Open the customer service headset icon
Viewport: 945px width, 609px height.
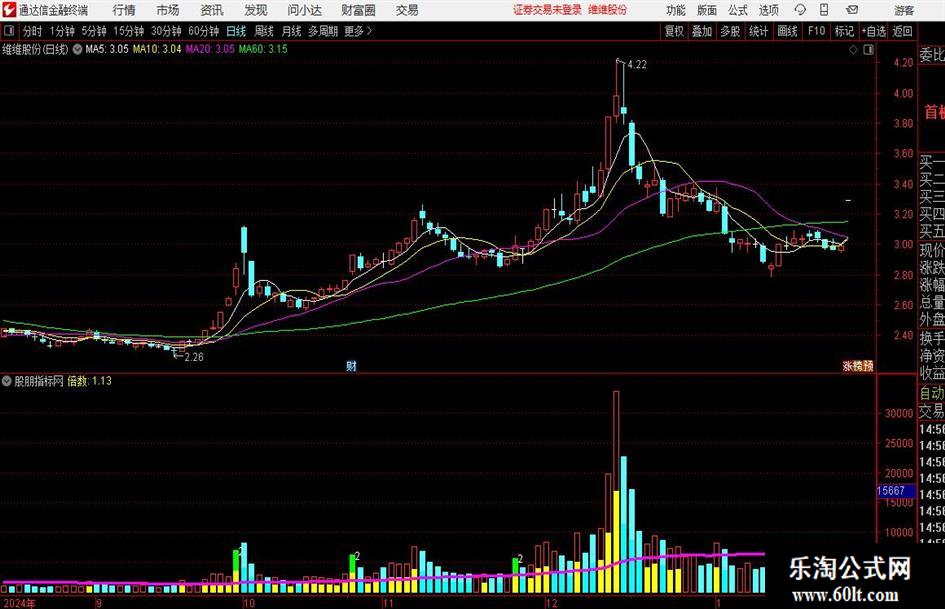click(x=800, y=10)
